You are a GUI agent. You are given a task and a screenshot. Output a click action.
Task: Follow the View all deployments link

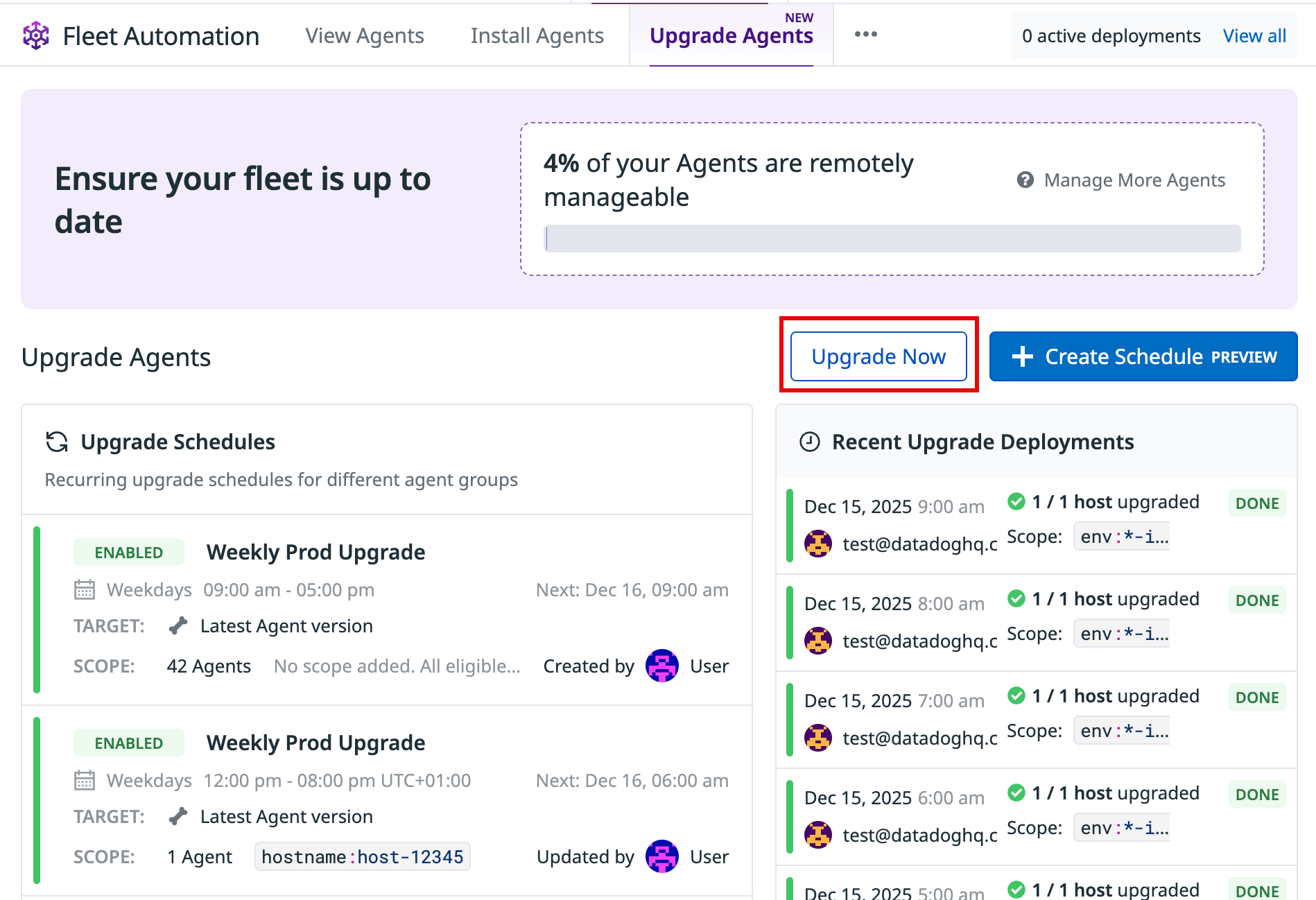[1254, 36]
